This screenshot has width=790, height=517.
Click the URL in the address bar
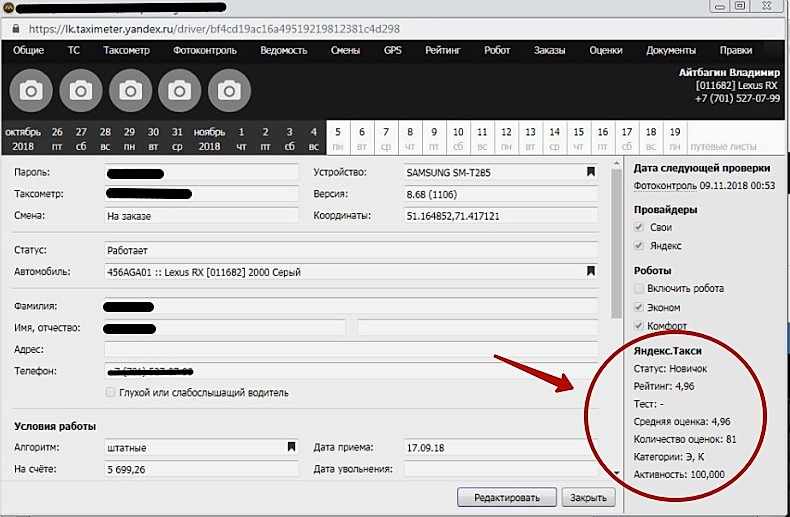pyautogui.click(x=214, y=29)
